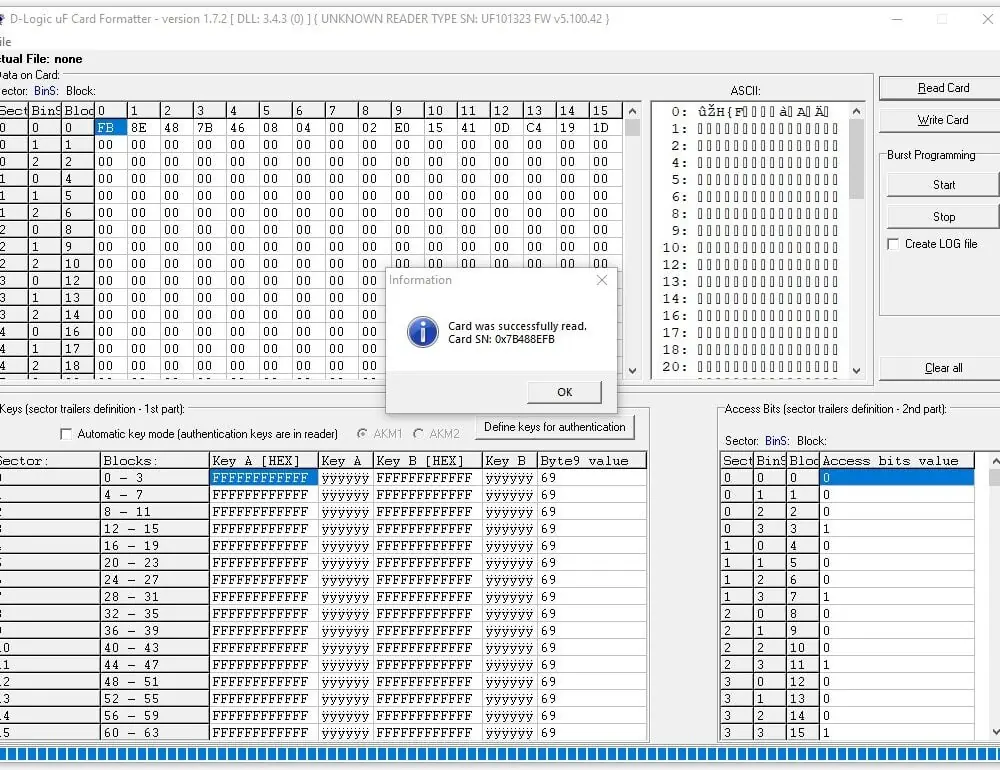The image size is (1000, 770).
Task: Open Define keys for authentication
Action: click(555, 427)
